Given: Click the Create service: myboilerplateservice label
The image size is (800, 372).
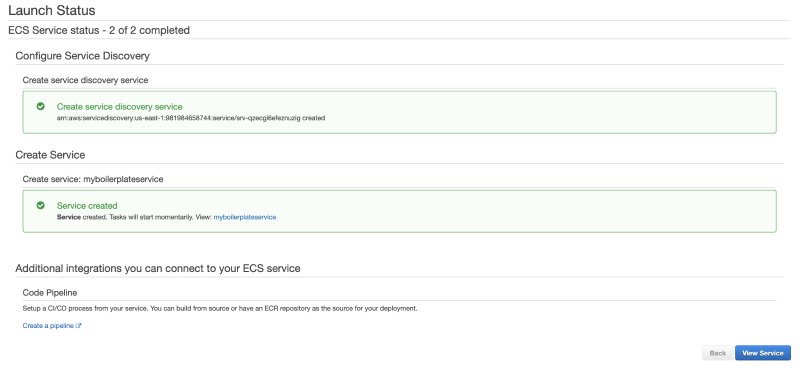Looking at the screenshot, I should click(93, 179).
